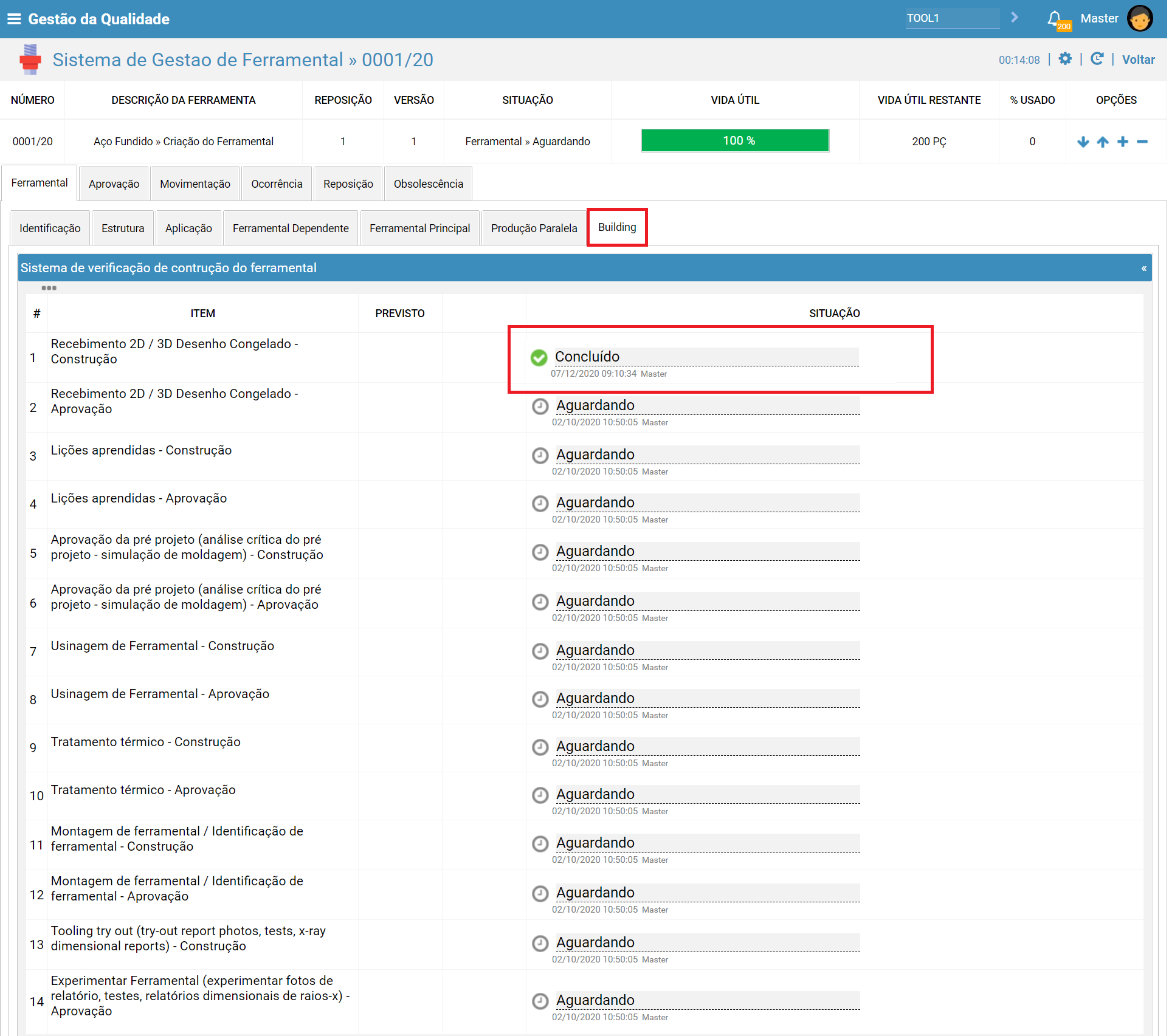
Task: Click the PREVISTO column header
Action: [x=401, y=314]
